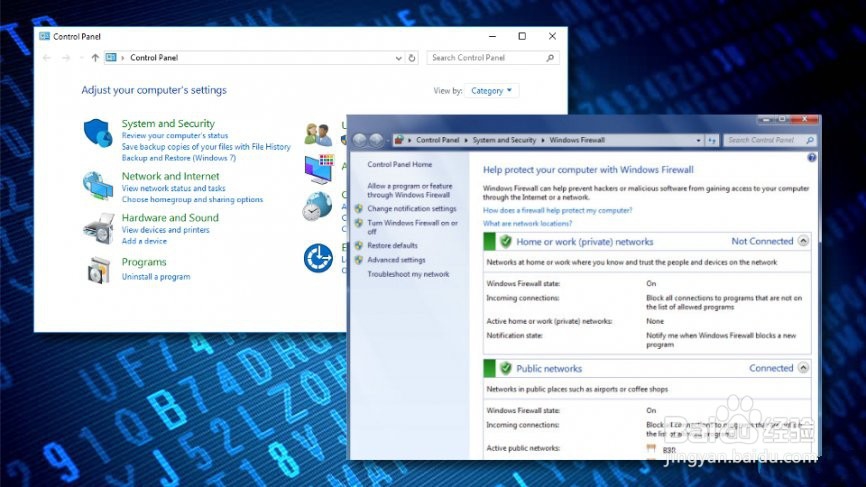Click Windows Firewall breadcrumb segment

pyautogui.click(x=577, y=140)
